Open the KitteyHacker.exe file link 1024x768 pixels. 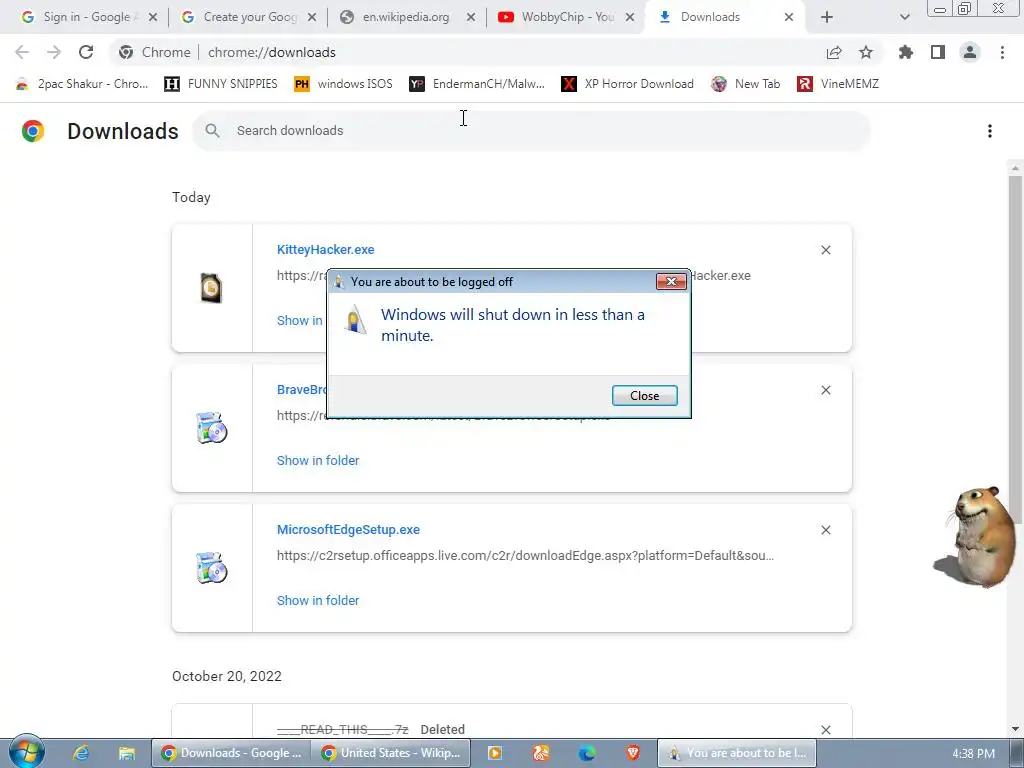tap(325, 249)
